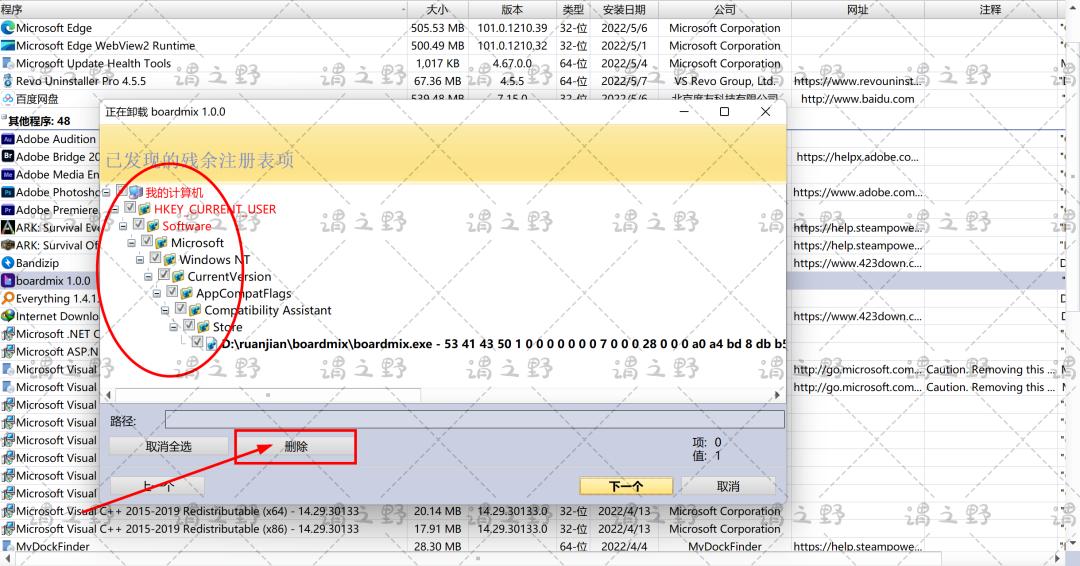Select the 百度网盘 program icon
This screenshot has height=566, width=1080.
point(8,99)
